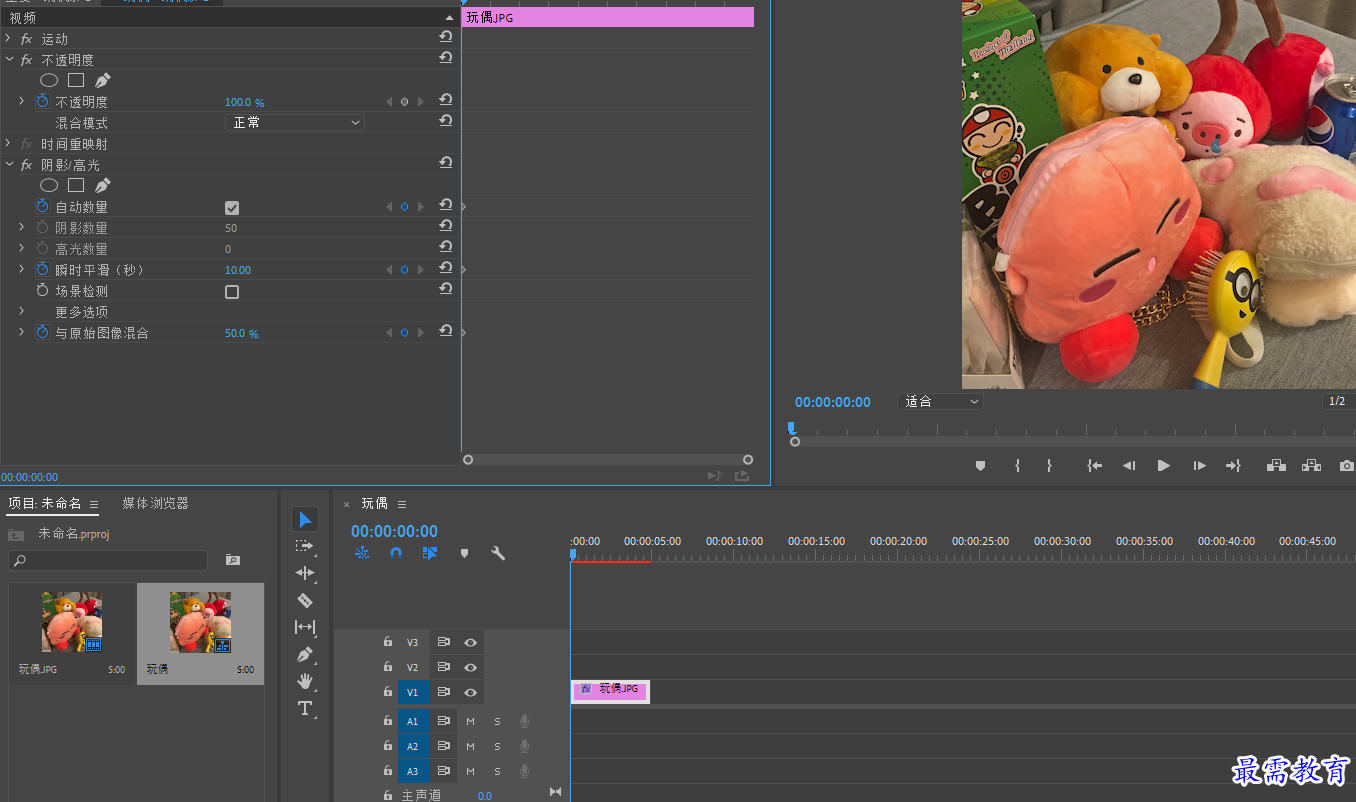
Task: Create rectangle mask under 不透明度
Action: (76, 80)
